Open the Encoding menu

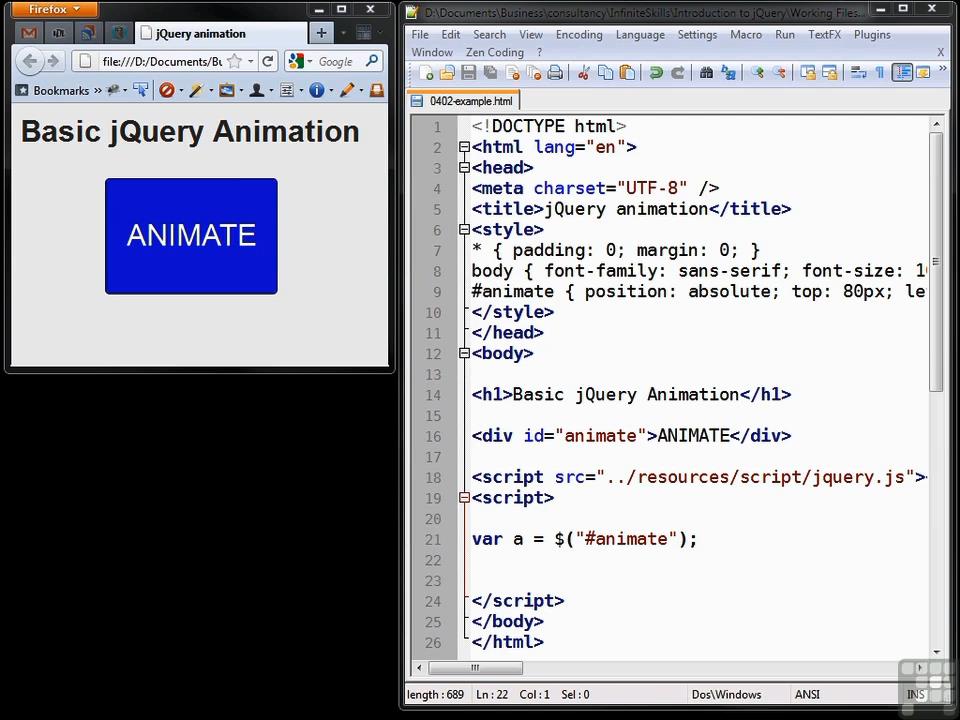(579, 35)
